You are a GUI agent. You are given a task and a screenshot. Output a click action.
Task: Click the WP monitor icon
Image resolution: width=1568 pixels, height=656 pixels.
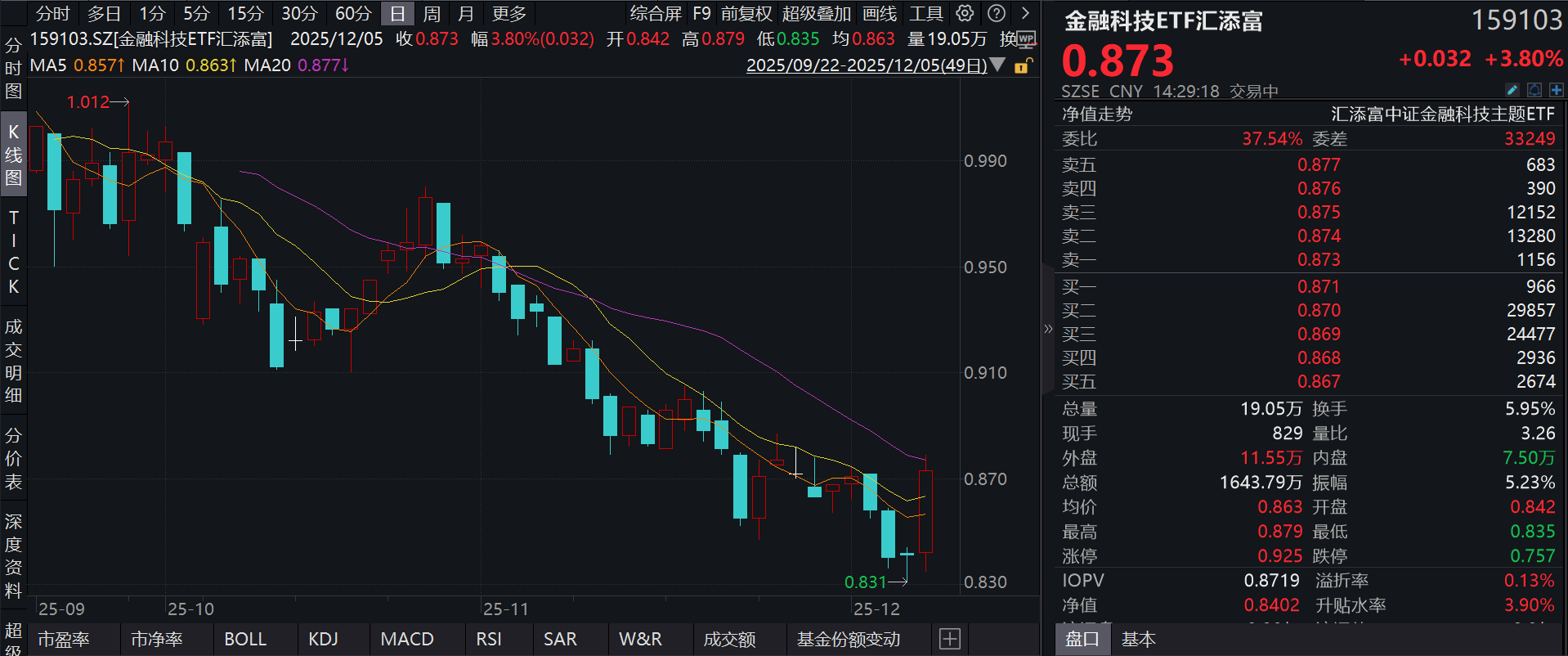click(x=1027, y=39)
